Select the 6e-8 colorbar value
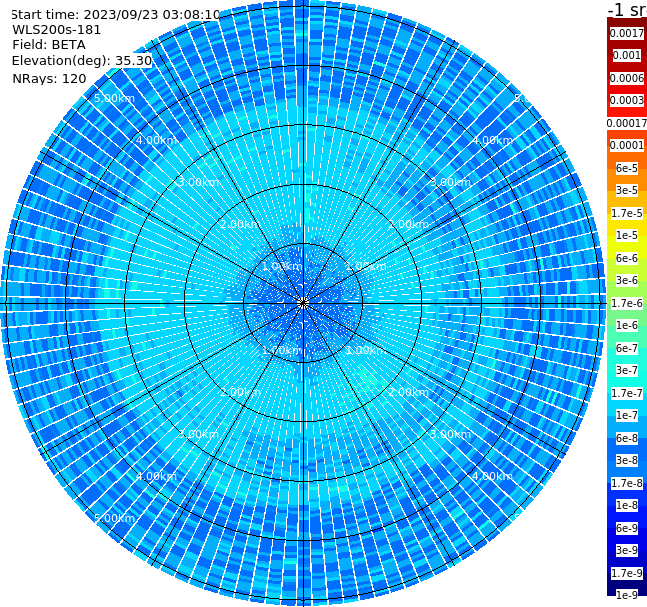The width and height of the screenshot is (647, 607). [627, 438]
